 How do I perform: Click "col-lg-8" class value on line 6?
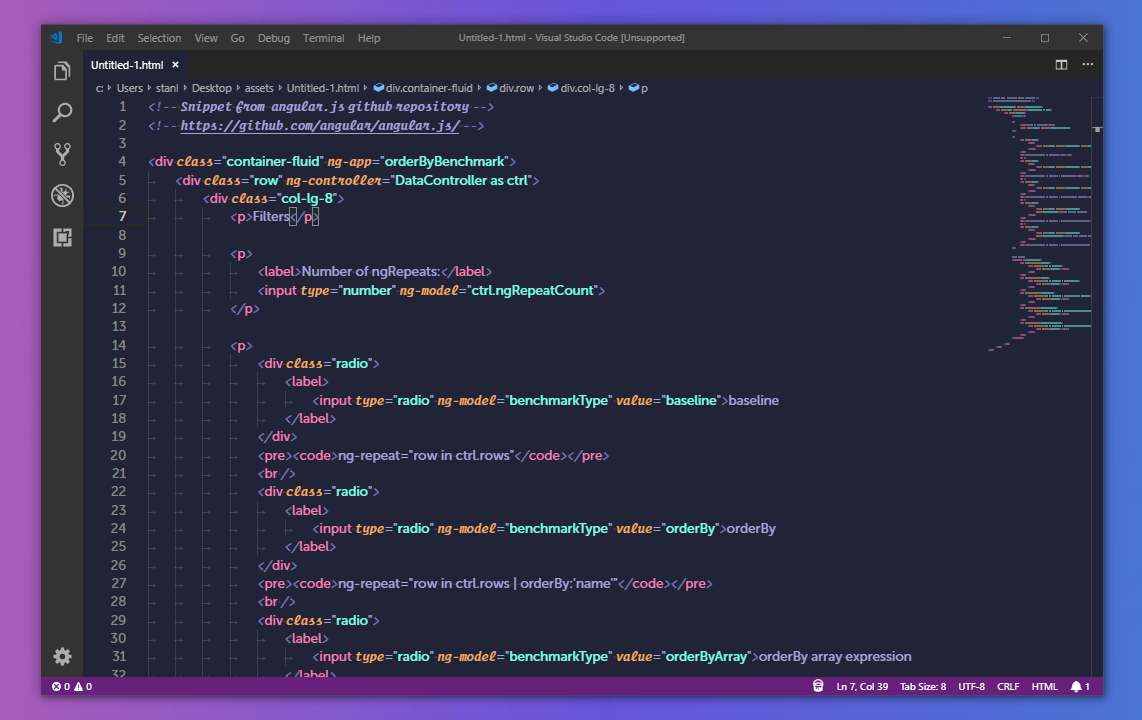click(307, 198)
